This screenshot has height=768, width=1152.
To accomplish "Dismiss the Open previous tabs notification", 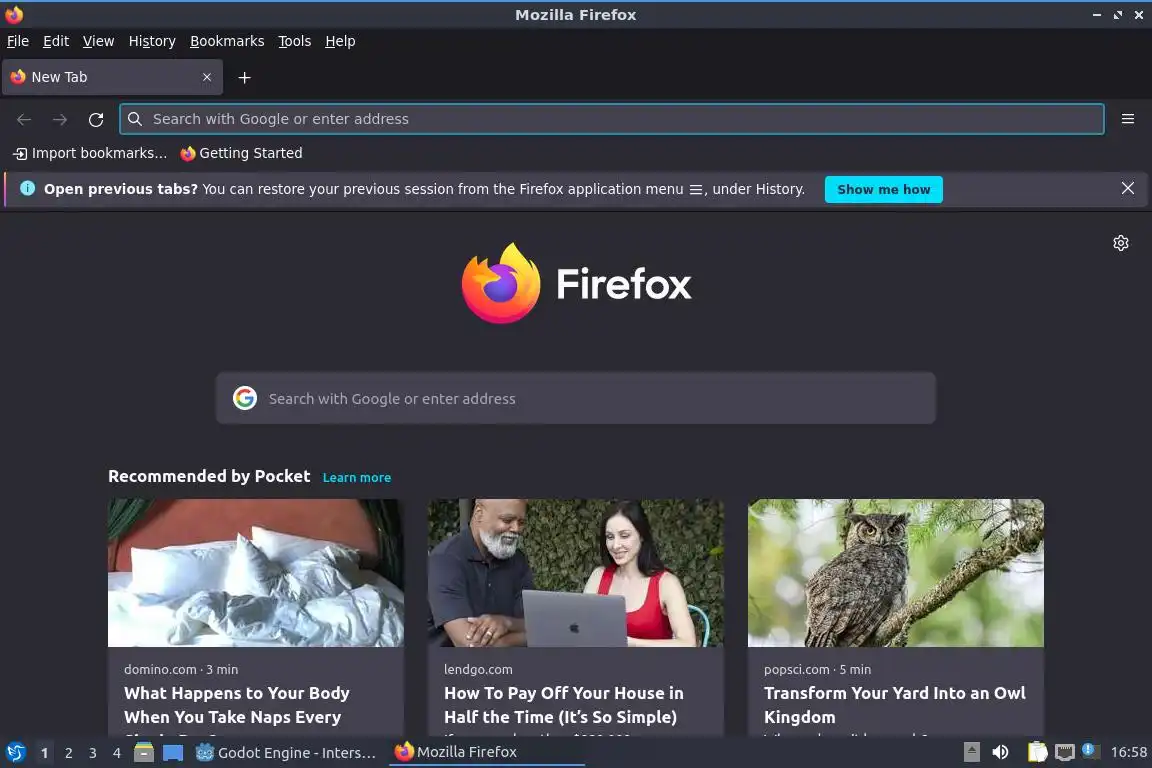I will tap(1128, 188).
